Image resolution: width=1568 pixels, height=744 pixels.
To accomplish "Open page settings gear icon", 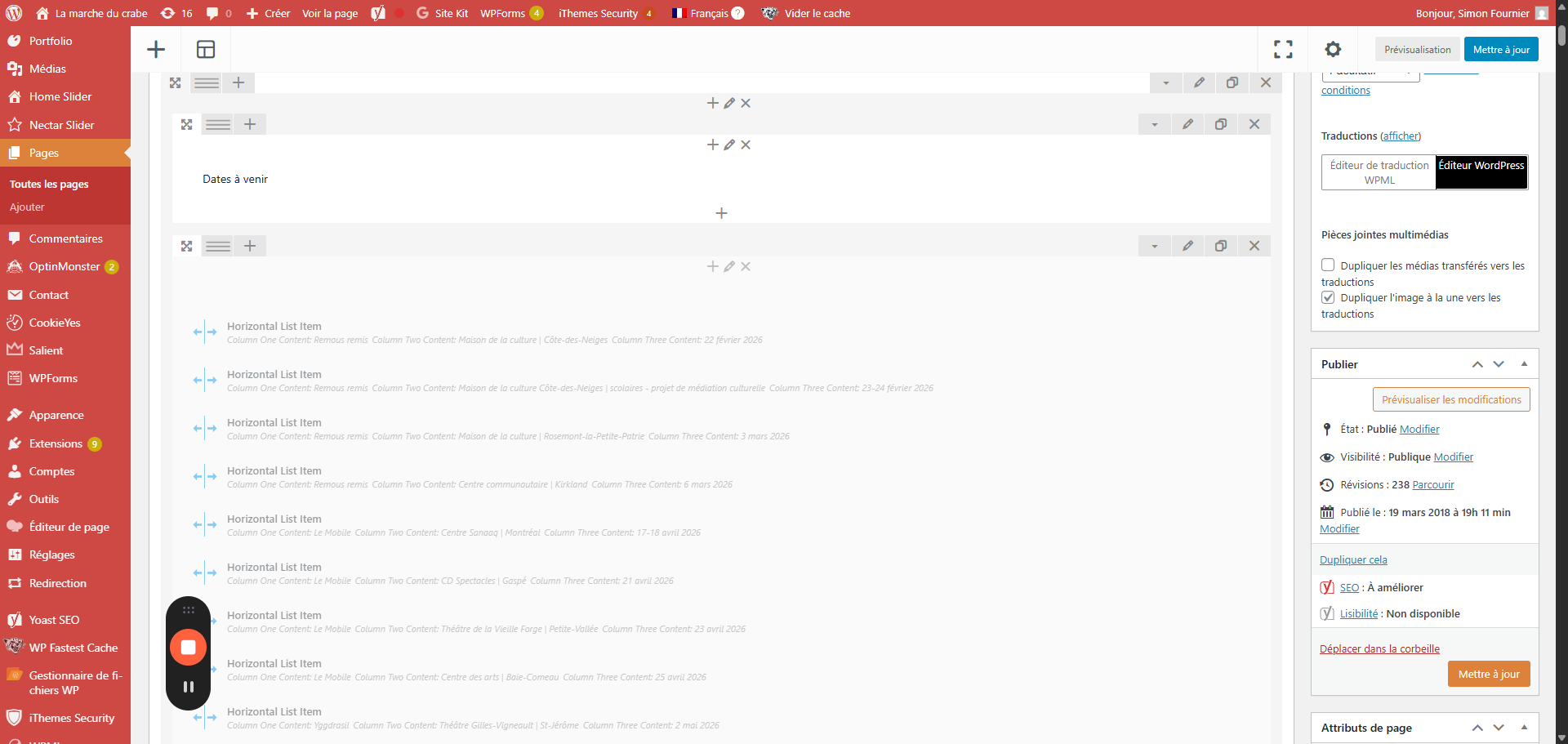I will 1333,50.
